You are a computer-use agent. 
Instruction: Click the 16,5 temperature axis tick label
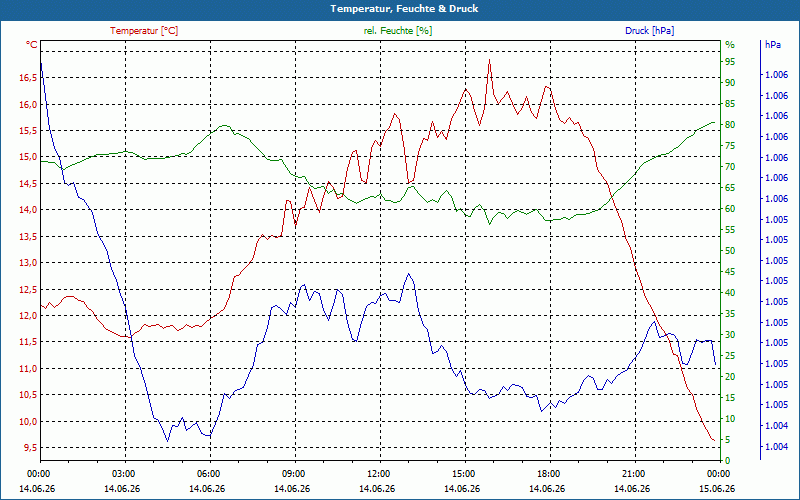[x=28, y=78]
